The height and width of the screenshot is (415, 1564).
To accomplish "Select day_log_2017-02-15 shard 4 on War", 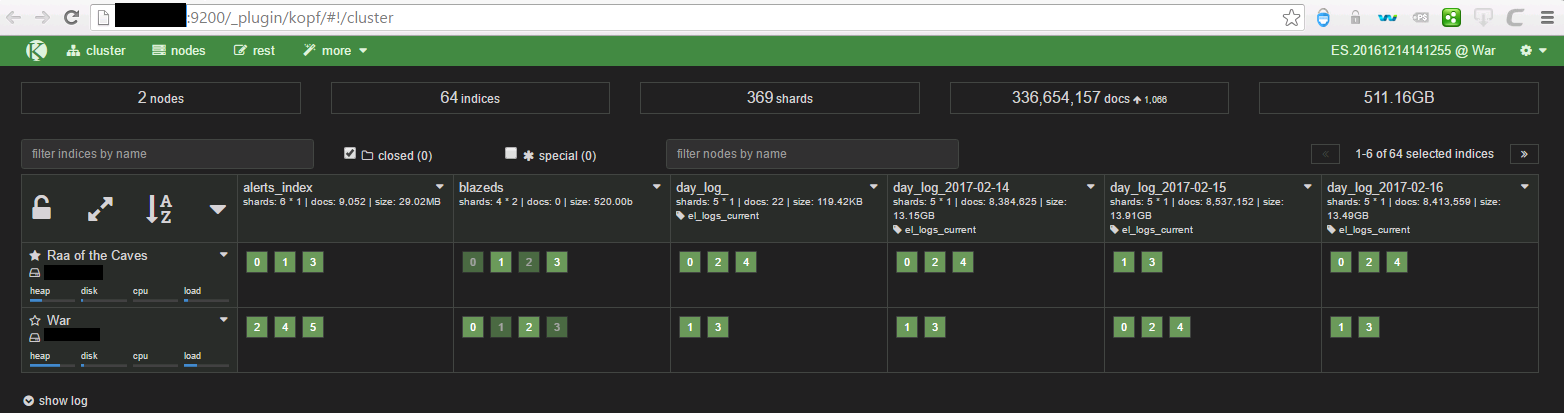I will (1181, 328).
